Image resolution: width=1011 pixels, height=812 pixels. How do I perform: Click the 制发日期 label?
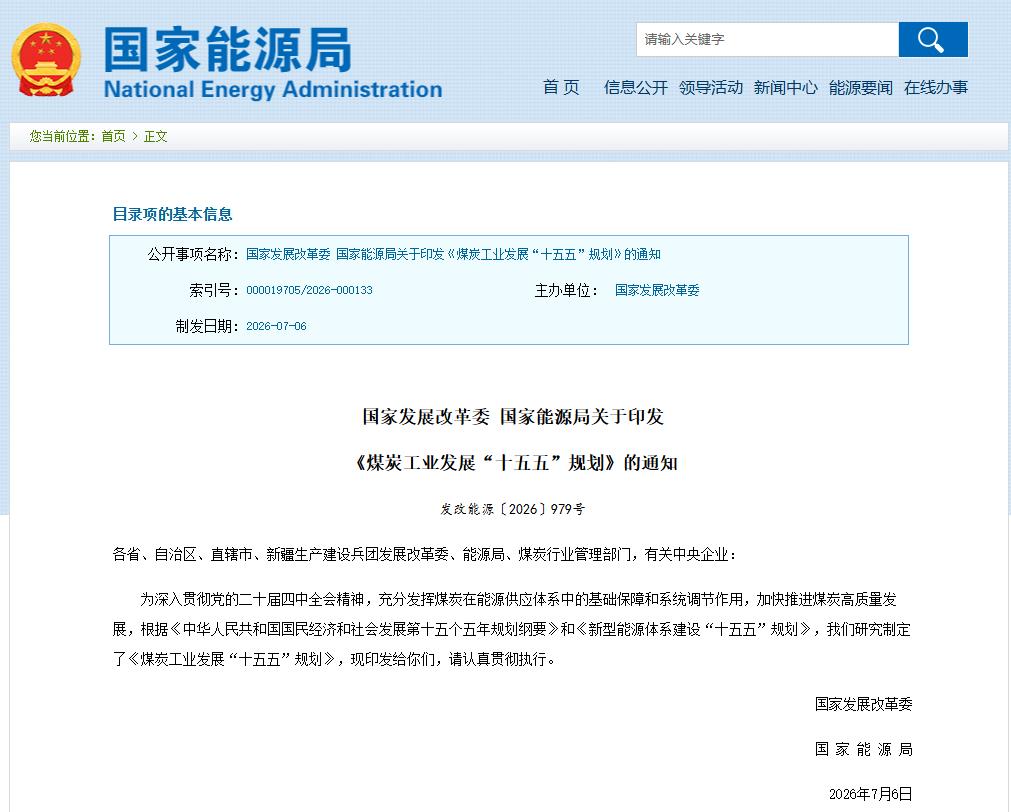(207, 326)
